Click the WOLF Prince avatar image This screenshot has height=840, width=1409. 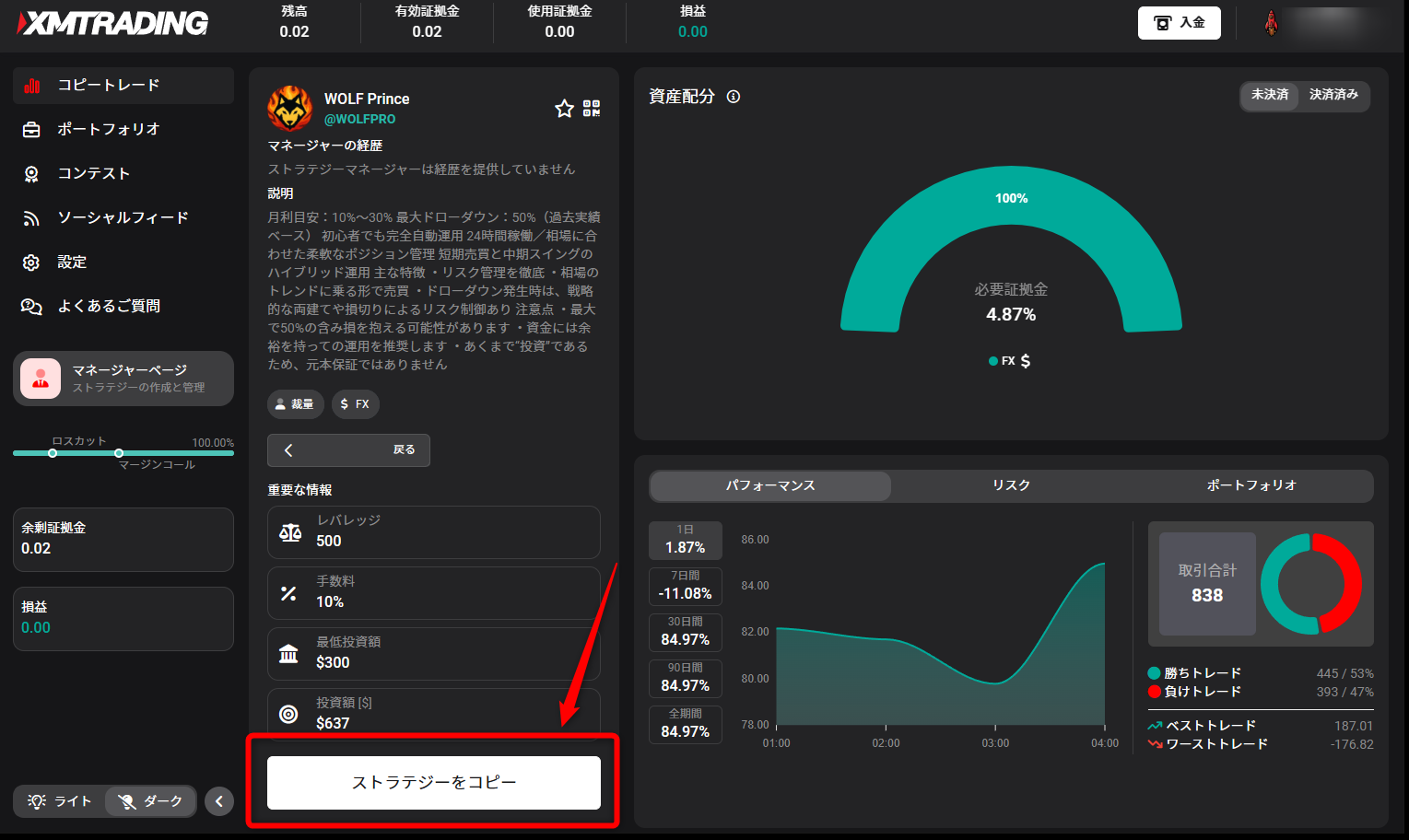pos(289,109)
